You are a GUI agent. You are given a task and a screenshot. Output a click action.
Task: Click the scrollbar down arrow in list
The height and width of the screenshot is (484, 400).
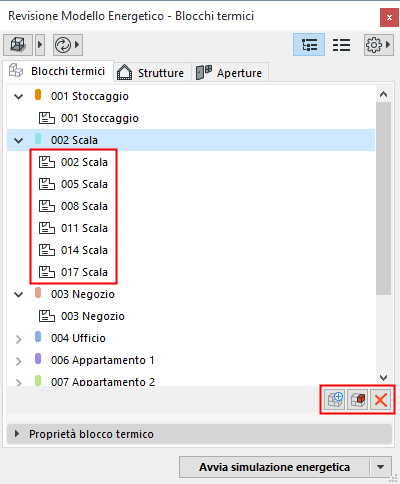click(383, 377)
